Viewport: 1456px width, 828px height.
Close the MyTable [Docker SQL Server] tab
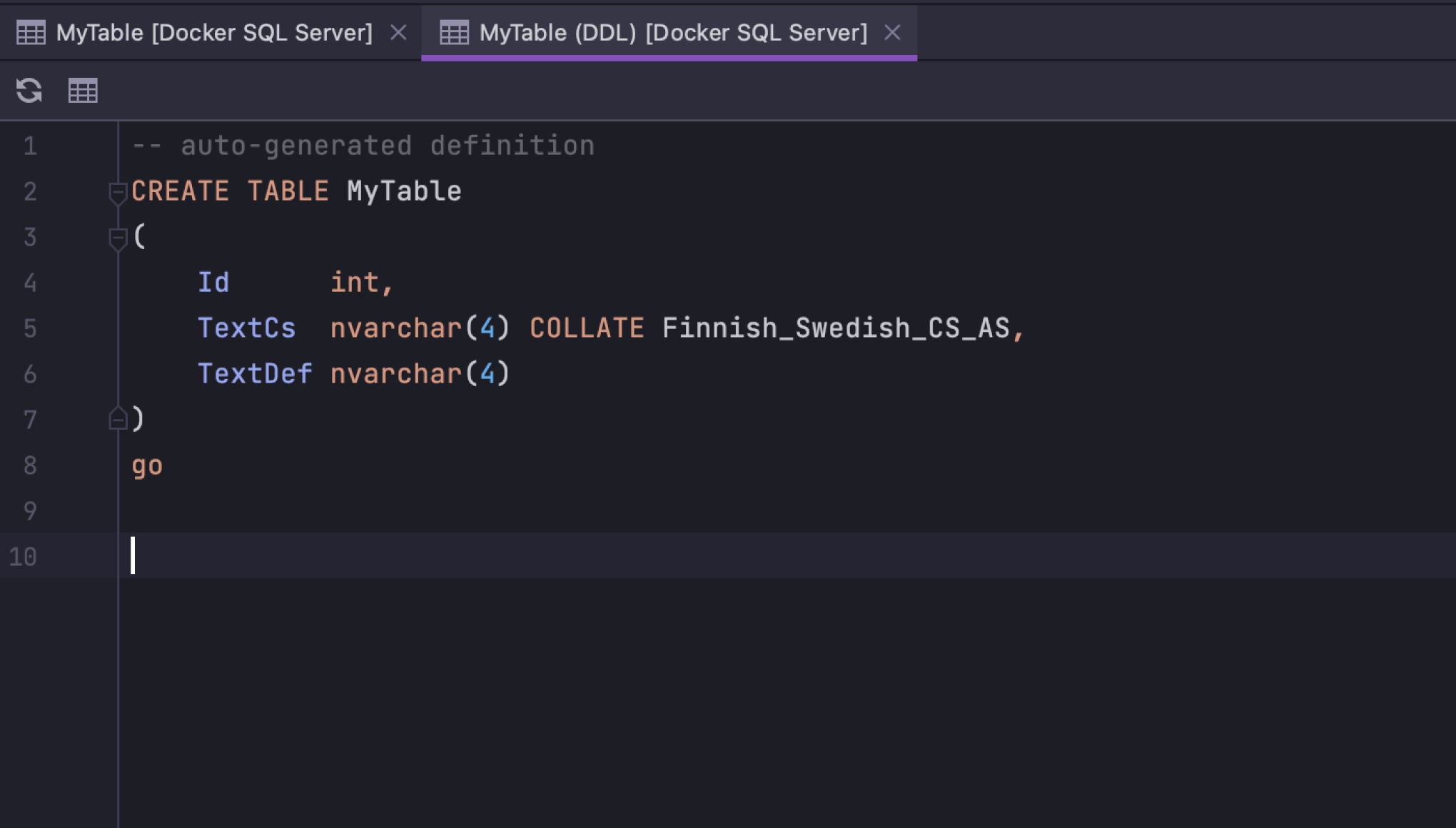point(398,33)
